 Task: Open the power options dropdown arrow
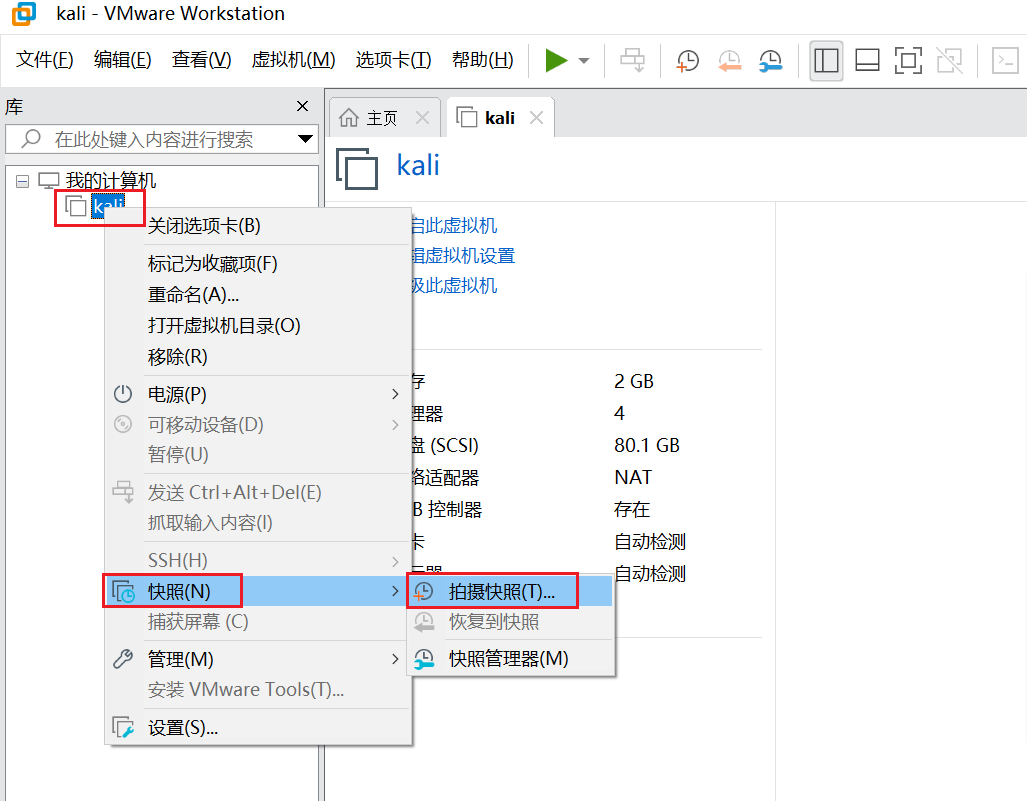(584, 61)
